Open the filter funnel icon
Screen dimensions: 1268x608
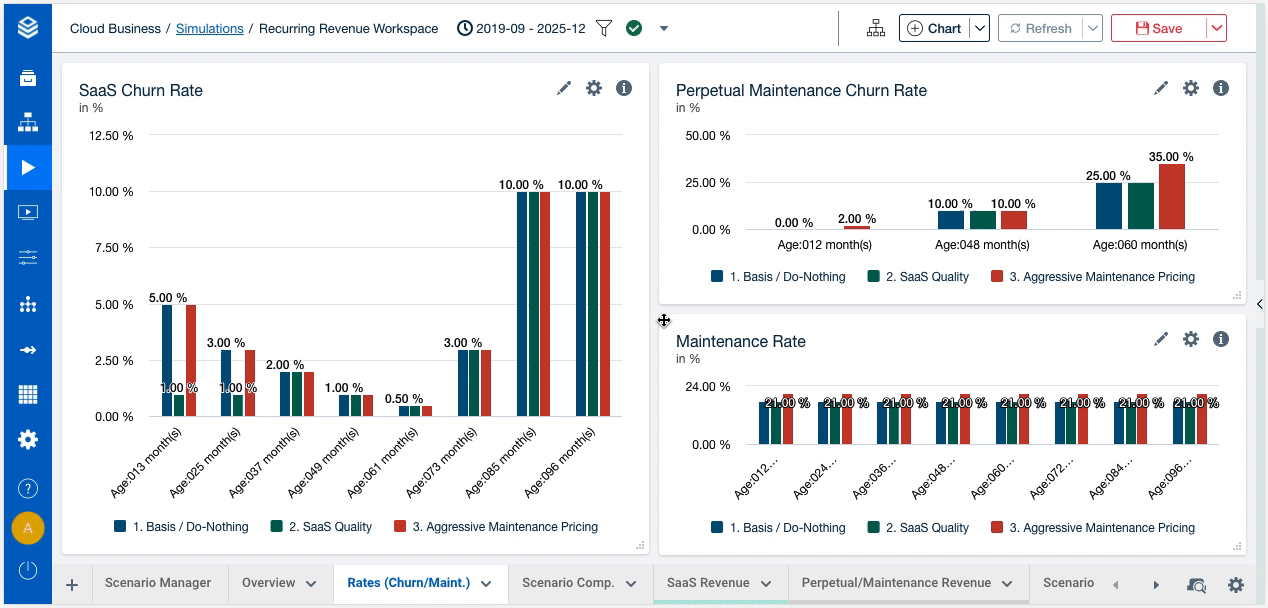[604, 29]
